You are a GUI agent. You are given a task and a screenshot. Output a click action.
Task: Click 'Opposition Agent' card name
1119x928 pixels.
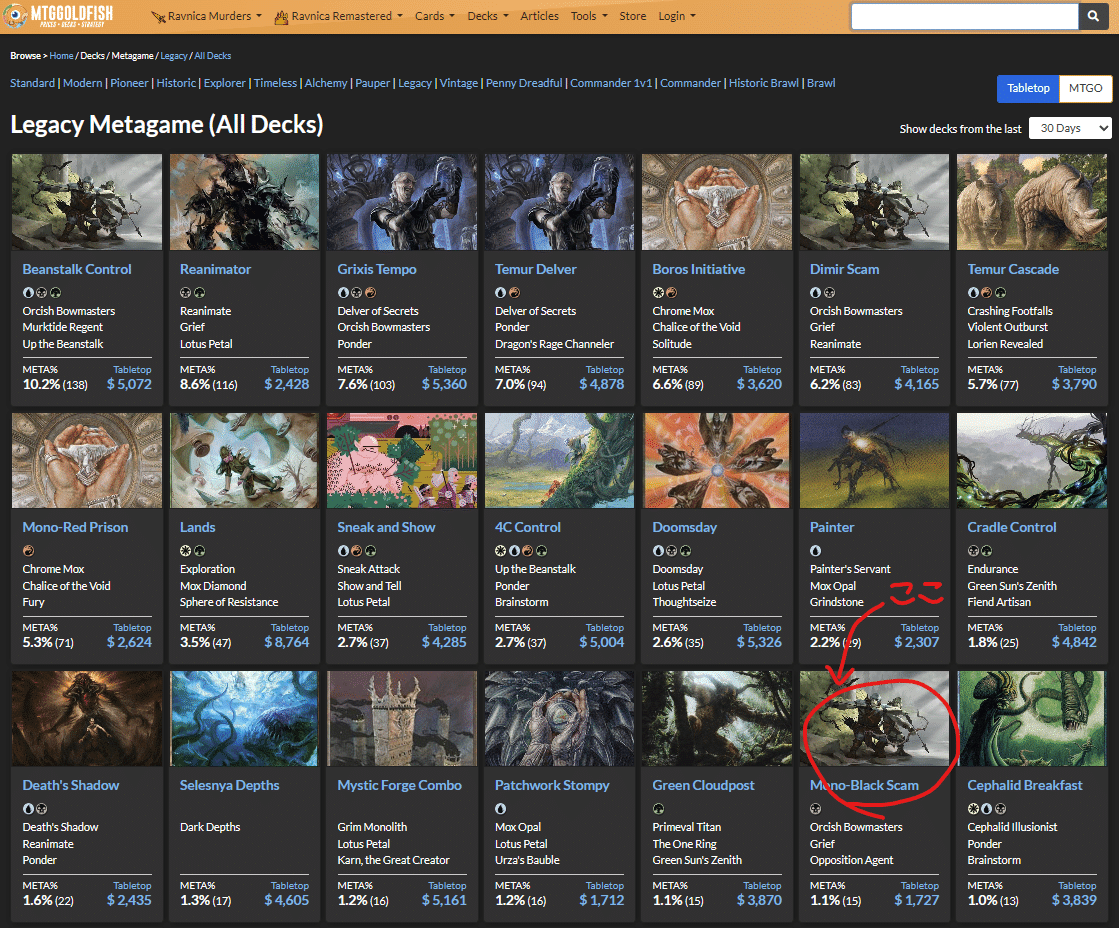[x=851, y=860]
